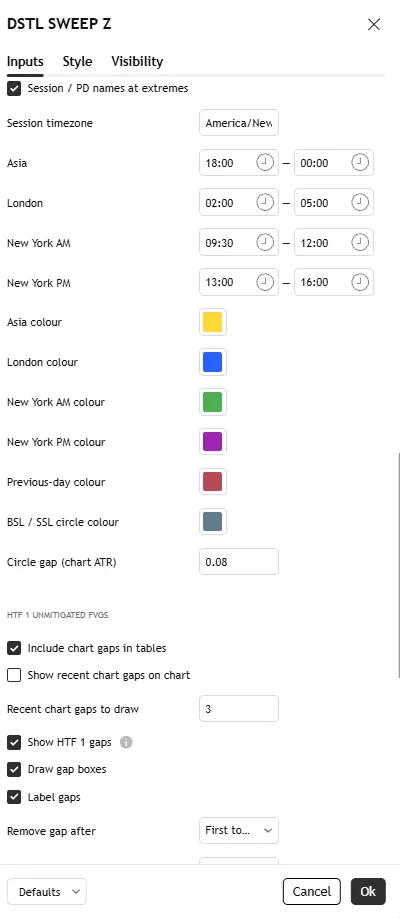Confirm settings with the Ok button
Viewport: 400px width, 918px height.
pyautogui.click(x=368, y=892)
